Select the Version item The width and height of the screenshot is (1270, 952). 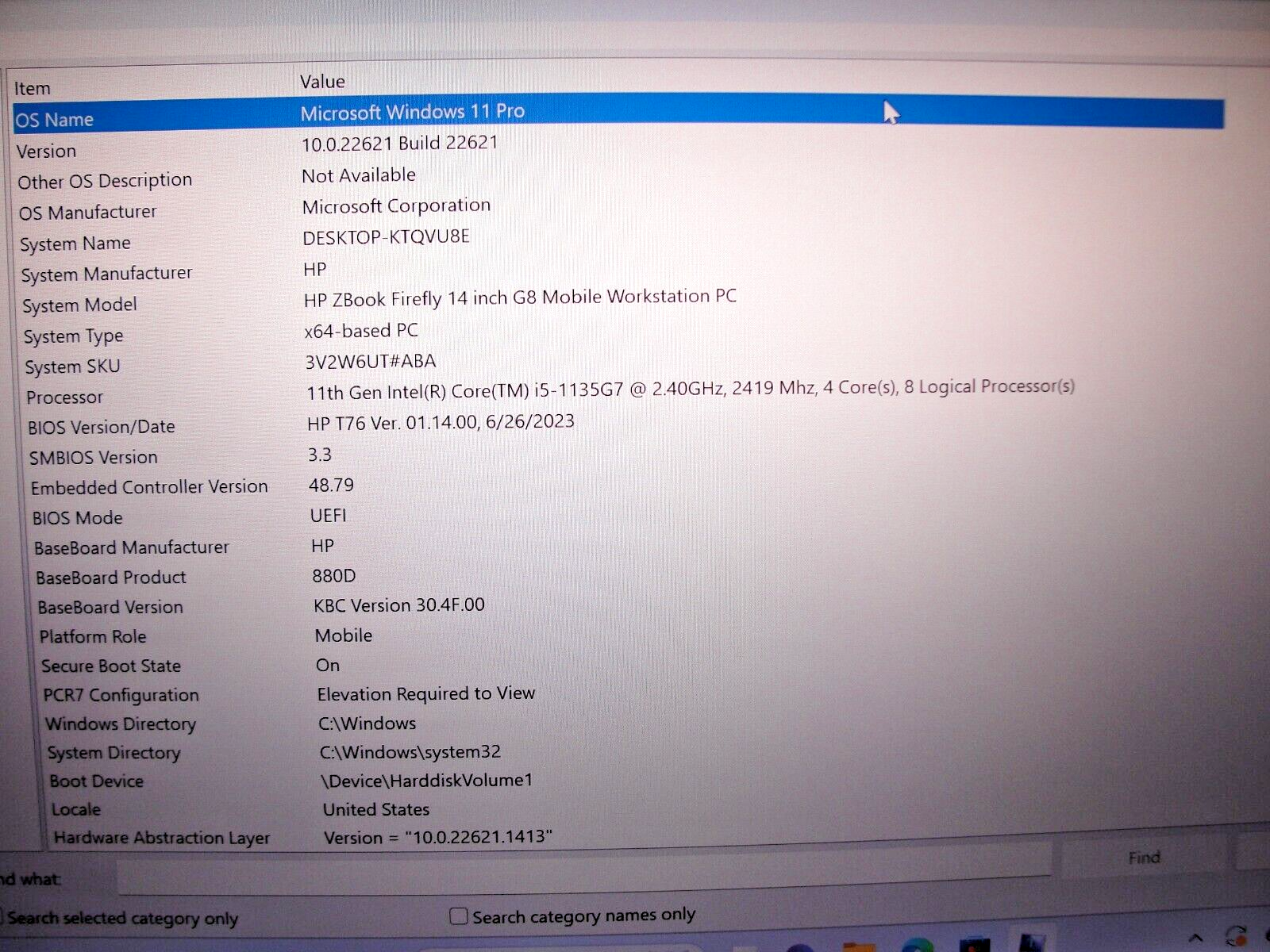(46, 151)
